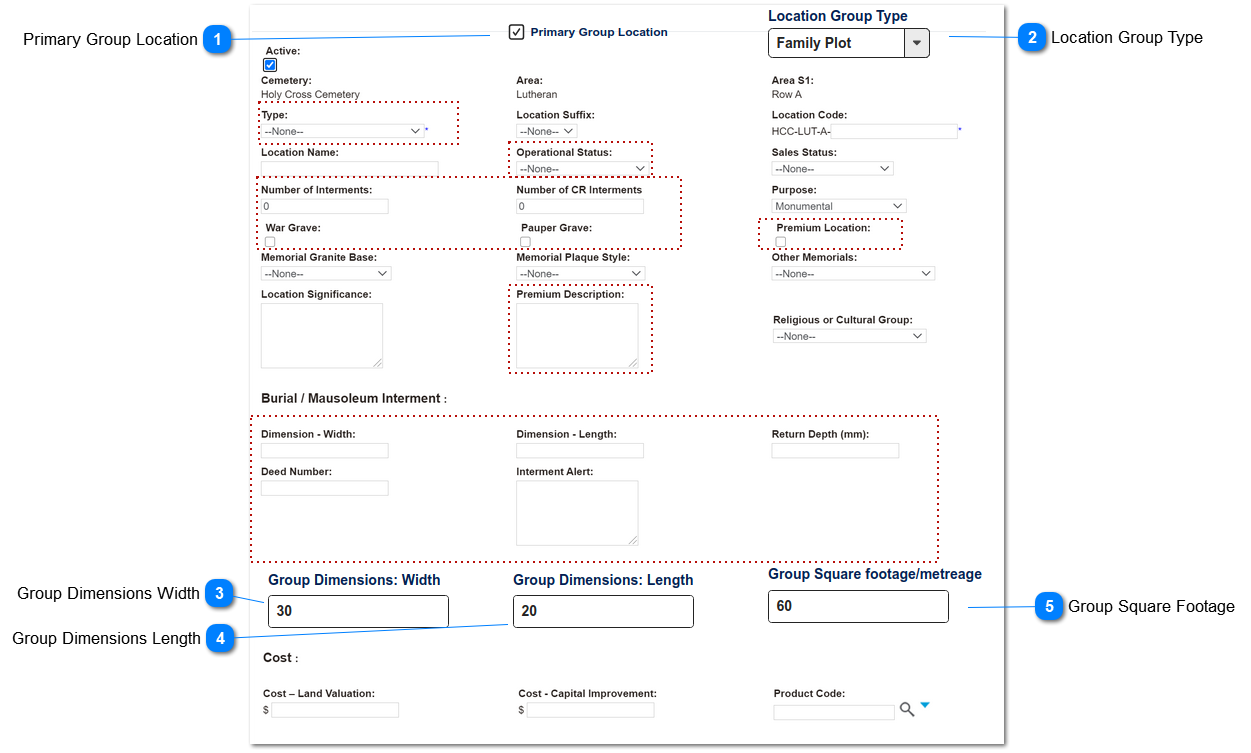Open the Location Group Type dropdown
Screen dimensions: 1251x753
(x=849, y=43)
